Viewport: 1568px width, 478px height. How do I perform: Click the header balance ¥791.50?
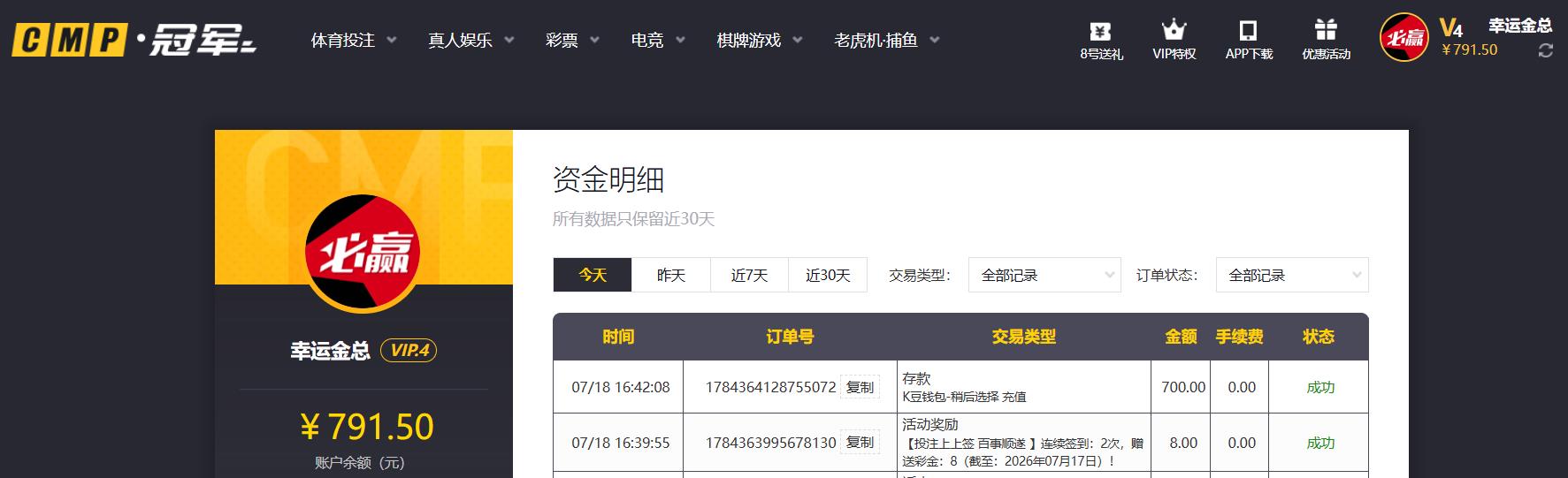point(1469,49)
